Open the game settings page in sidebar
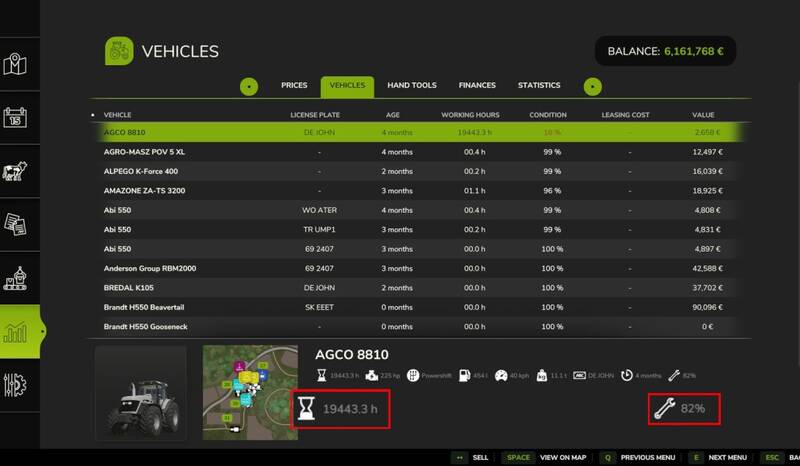This screenshot has height=466, width=800. (x=17, y=386)
